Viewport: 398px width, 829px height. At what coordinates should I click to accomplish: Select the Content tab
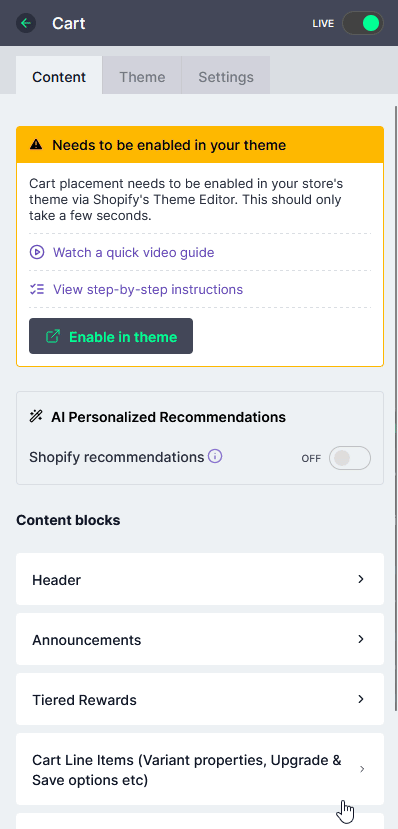(x=59, y=76)
